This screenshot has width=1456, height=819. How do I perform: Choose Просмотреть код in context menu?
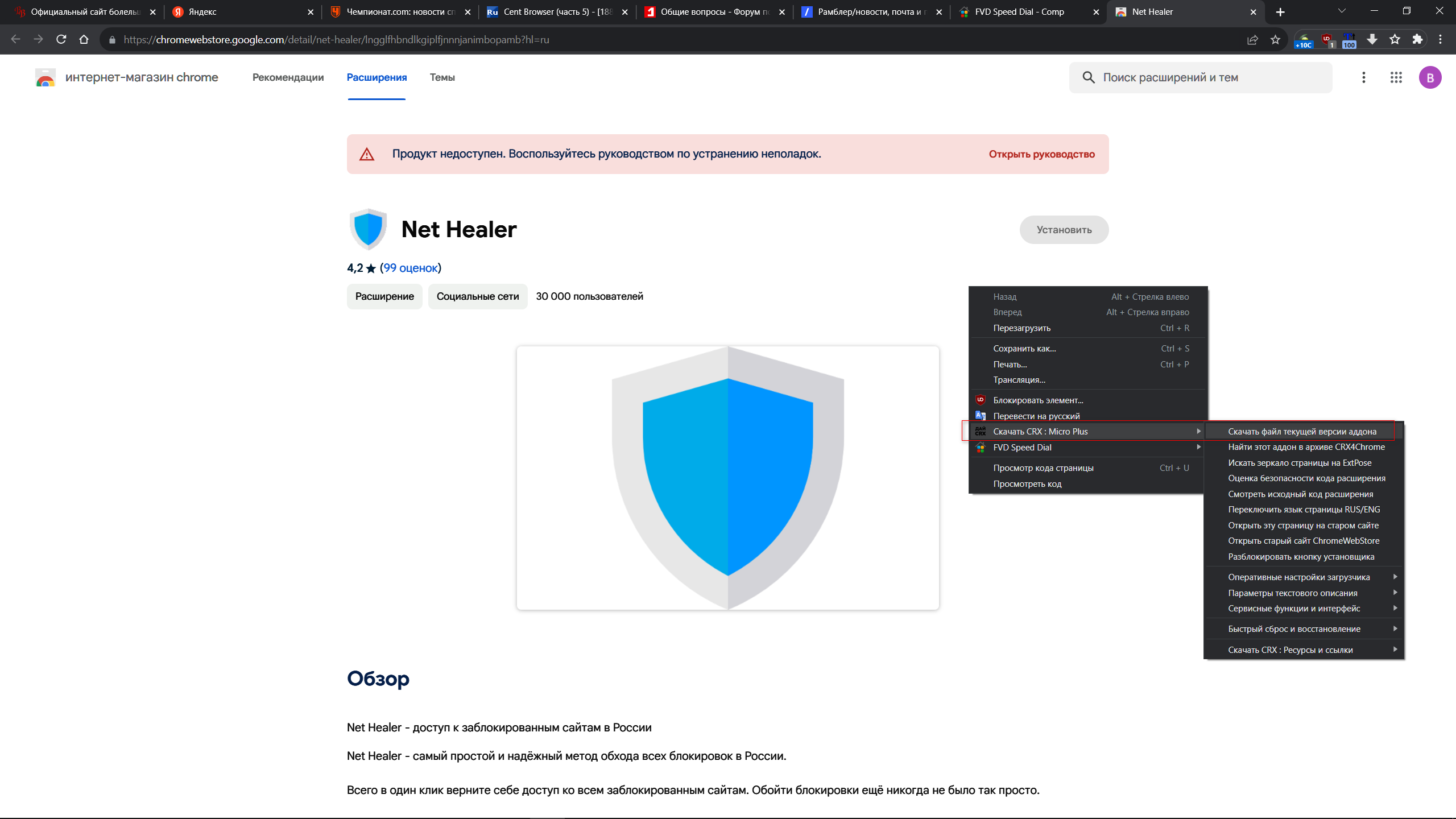[x=1087, y=484]
